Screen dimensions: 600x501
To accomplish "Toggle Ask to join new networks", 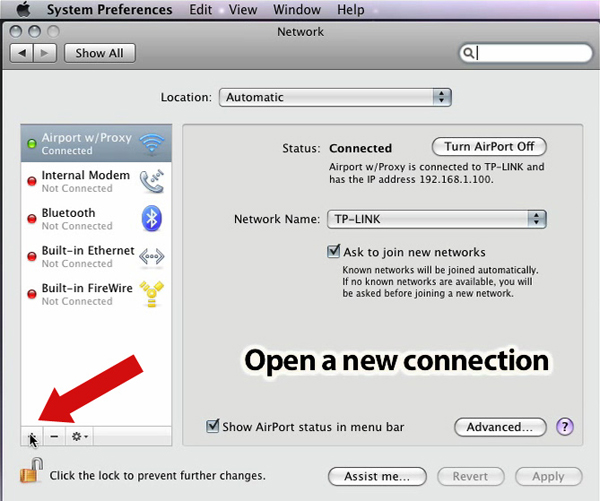I will 334,252.
